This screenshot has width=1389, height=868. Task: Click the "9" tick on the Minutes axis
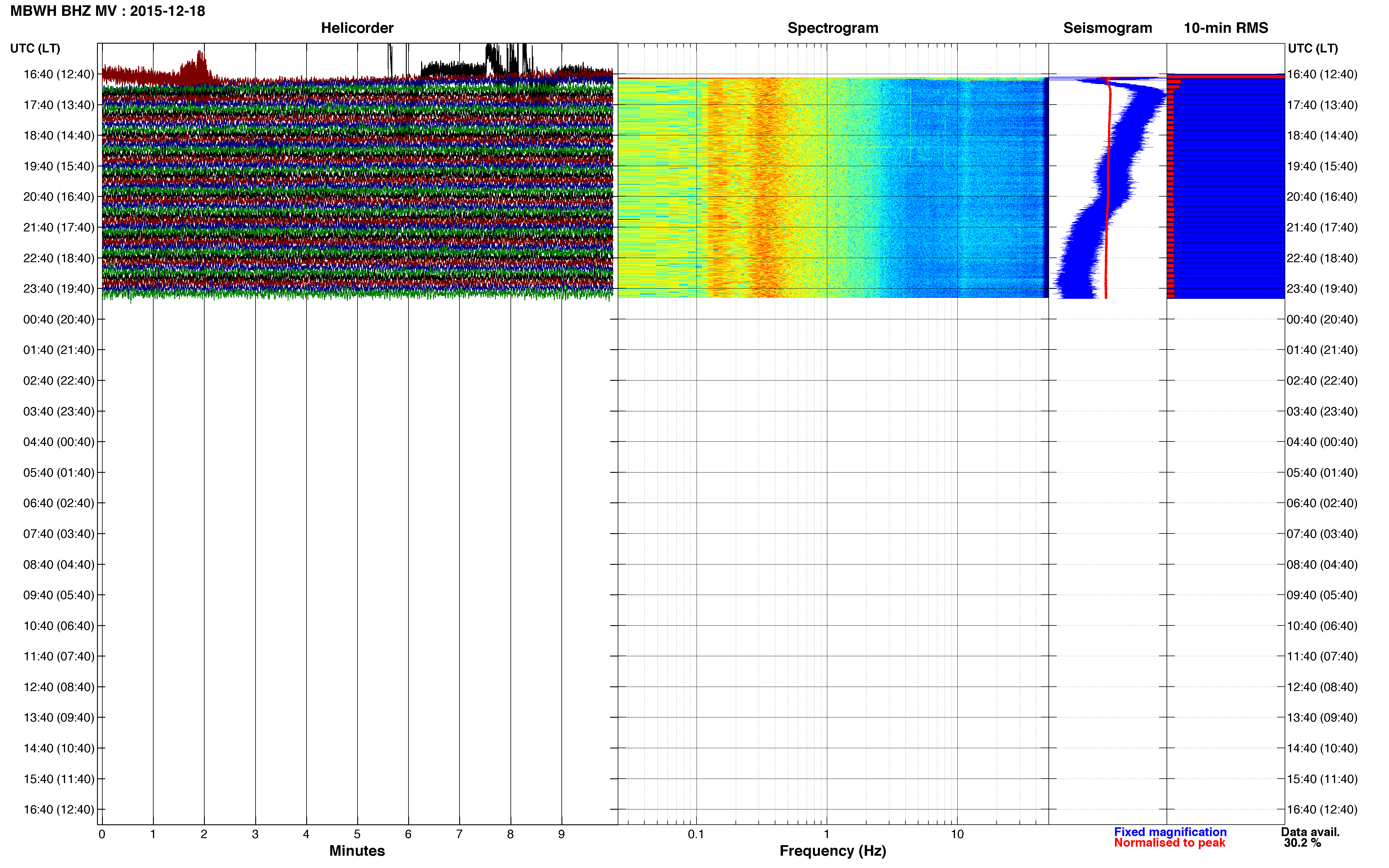pyautogui.click(x=561, y=834)
